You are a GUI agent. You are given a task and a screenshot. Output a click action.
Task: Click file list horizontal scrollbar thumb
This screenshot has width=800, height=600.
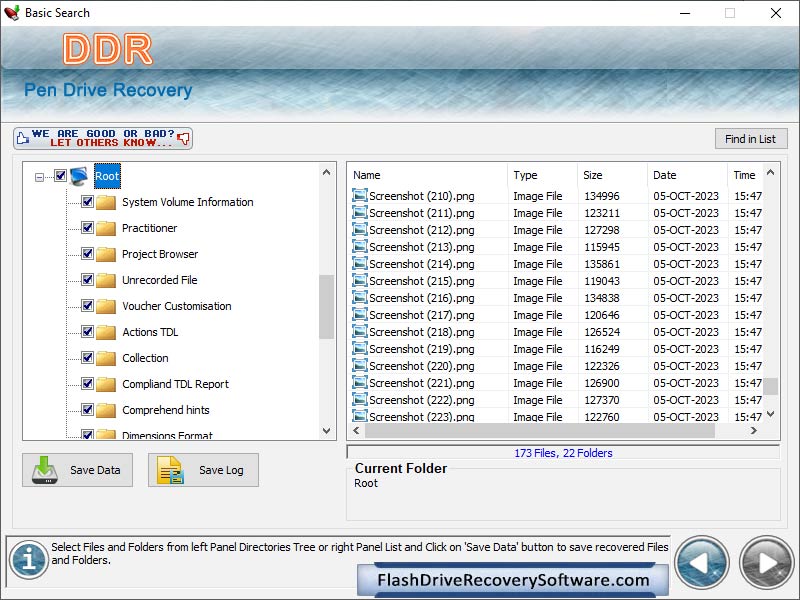540,431
